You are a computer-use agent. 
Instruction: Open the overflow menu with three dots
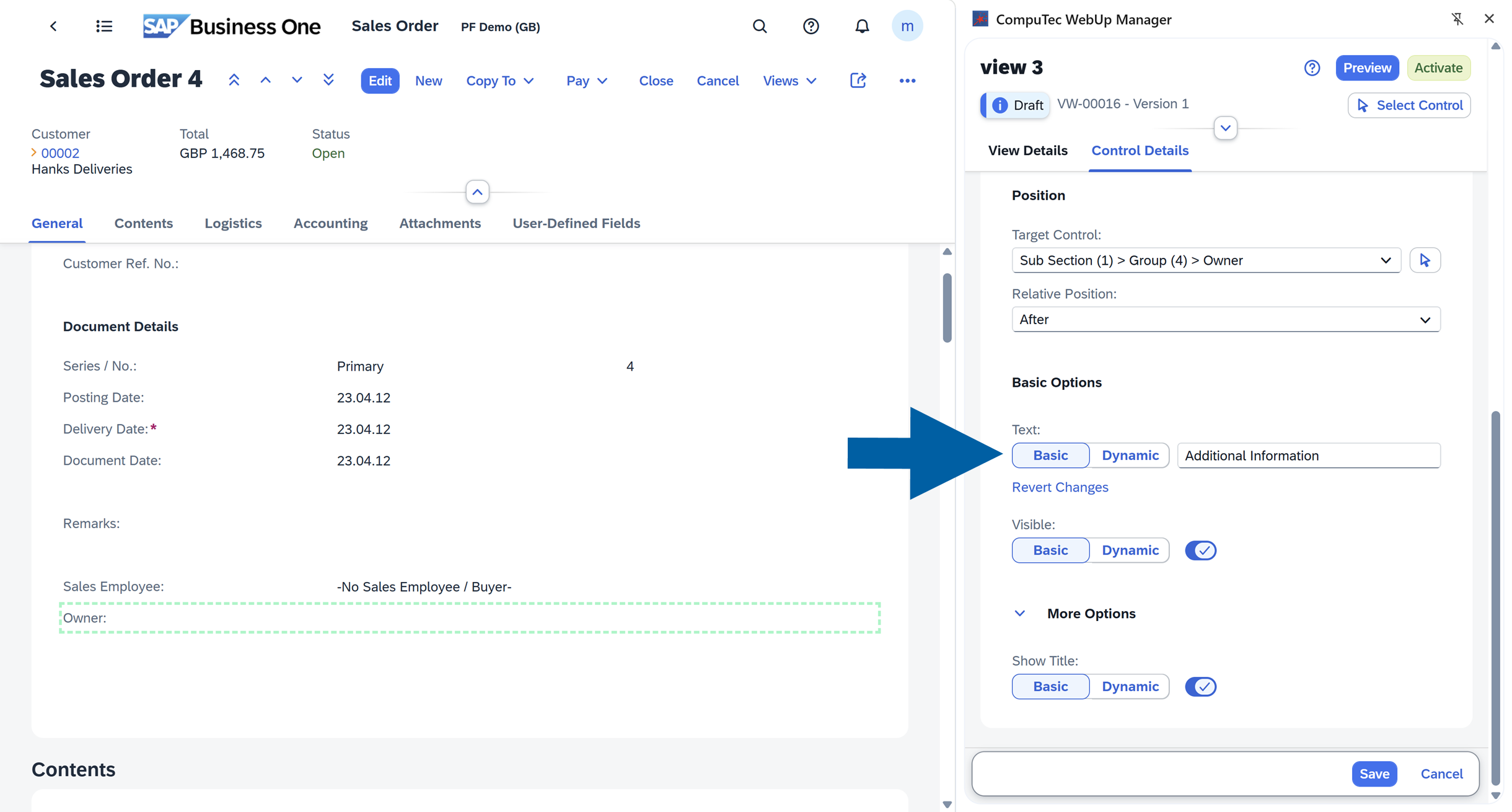(x=907, y=81)
